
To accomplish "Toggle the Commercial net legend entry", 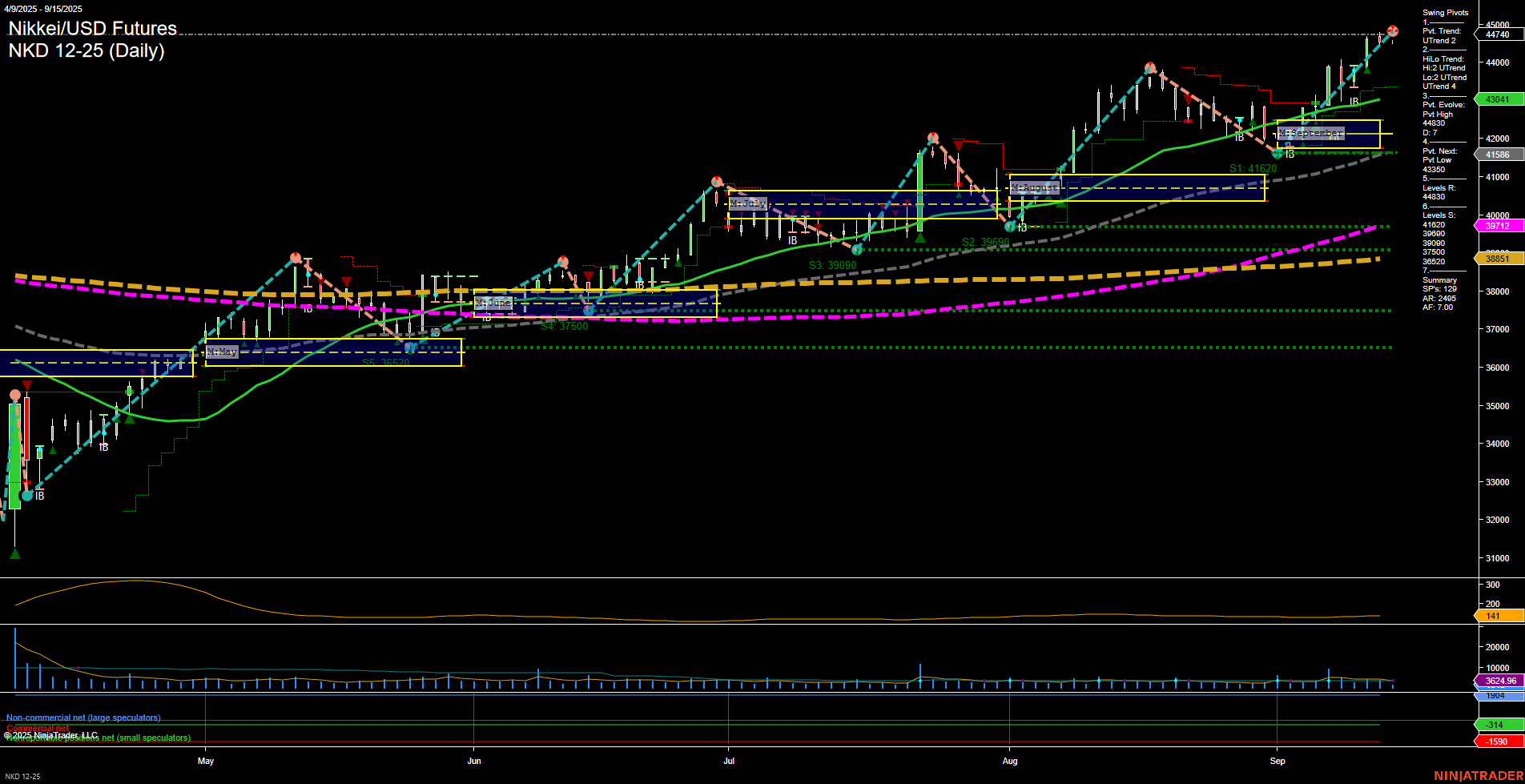I will click(38, 728).
